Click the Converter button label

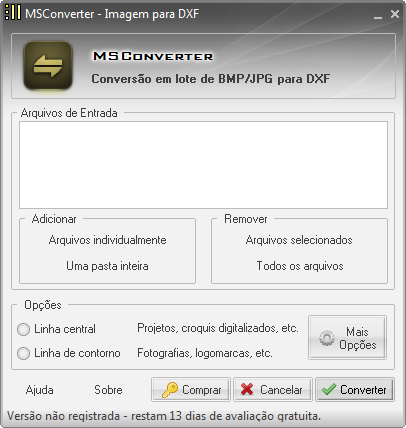click(x=363, y=390)
